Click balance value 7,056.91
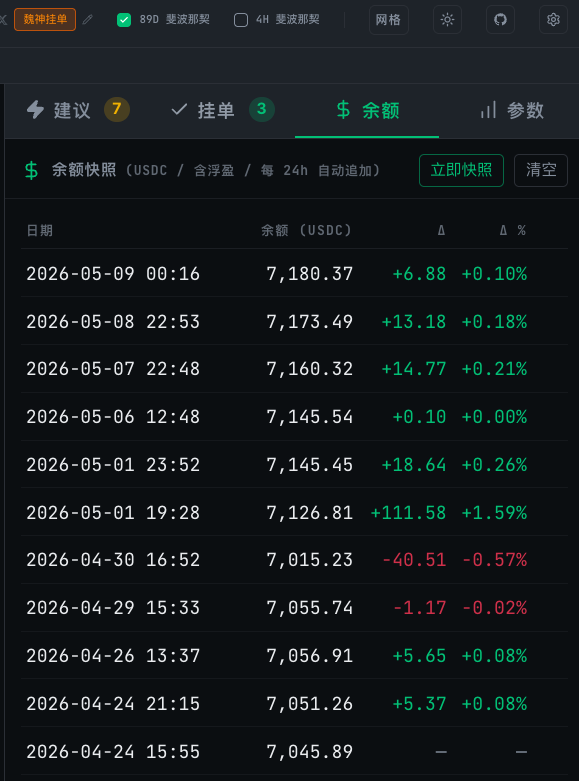The width and height of the screenshot is (579, 781). coord(309,656)
